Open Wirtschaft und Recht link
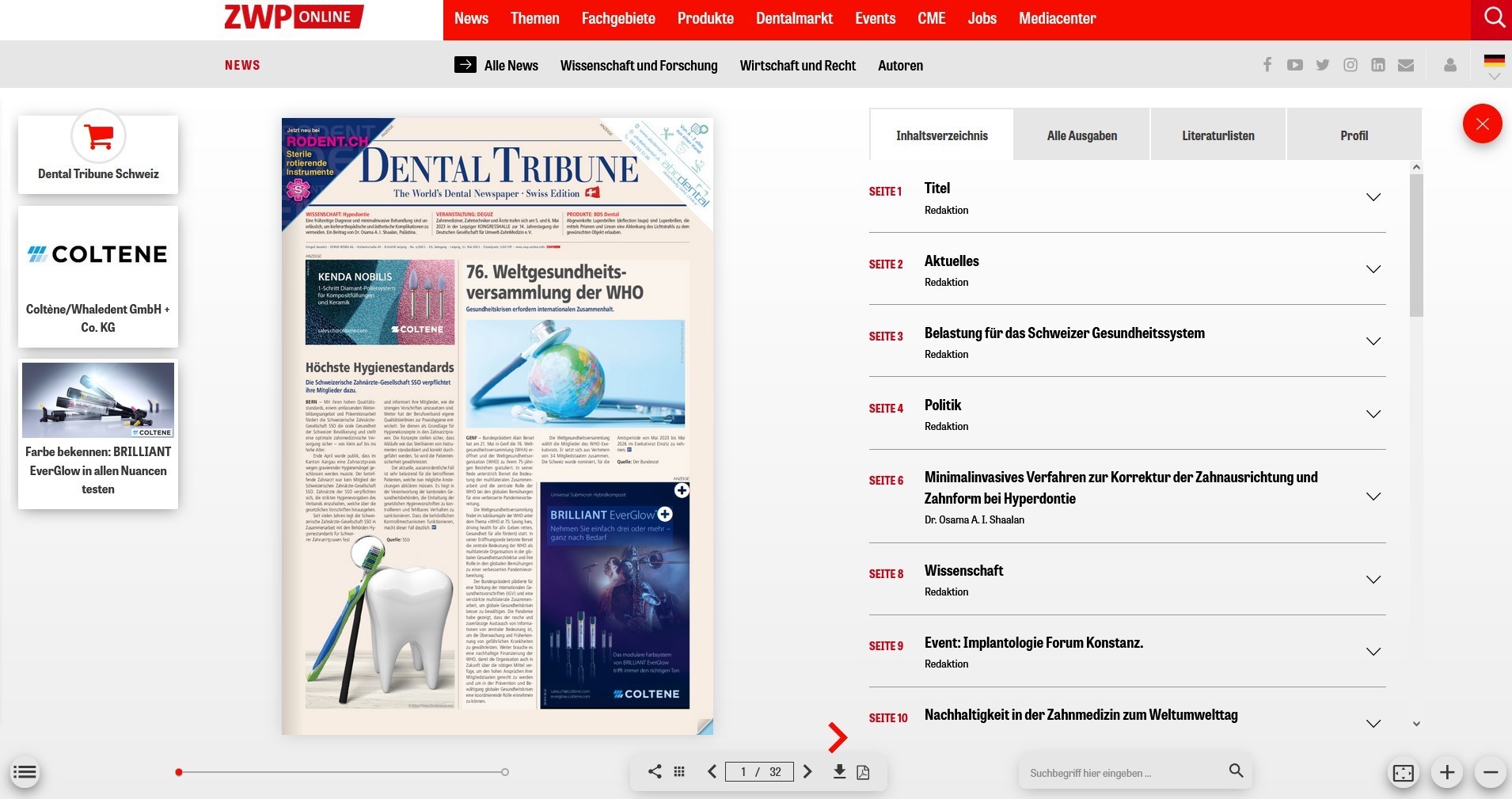This screenshot has height=799, width=1512. pyautogui.click(x=797, y=66)
